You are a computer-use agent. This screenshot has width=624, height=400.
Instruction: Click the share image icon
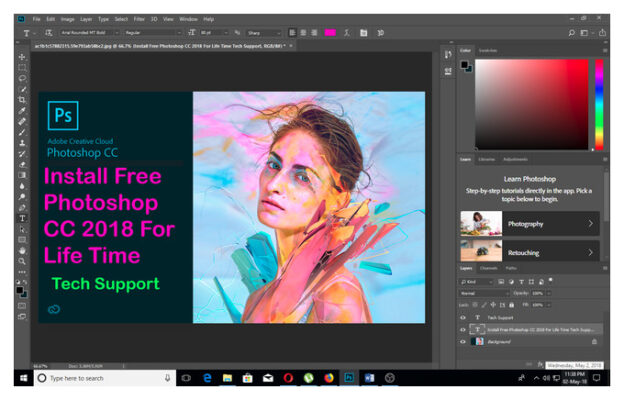pyautogui.click(x=603, y=33)
